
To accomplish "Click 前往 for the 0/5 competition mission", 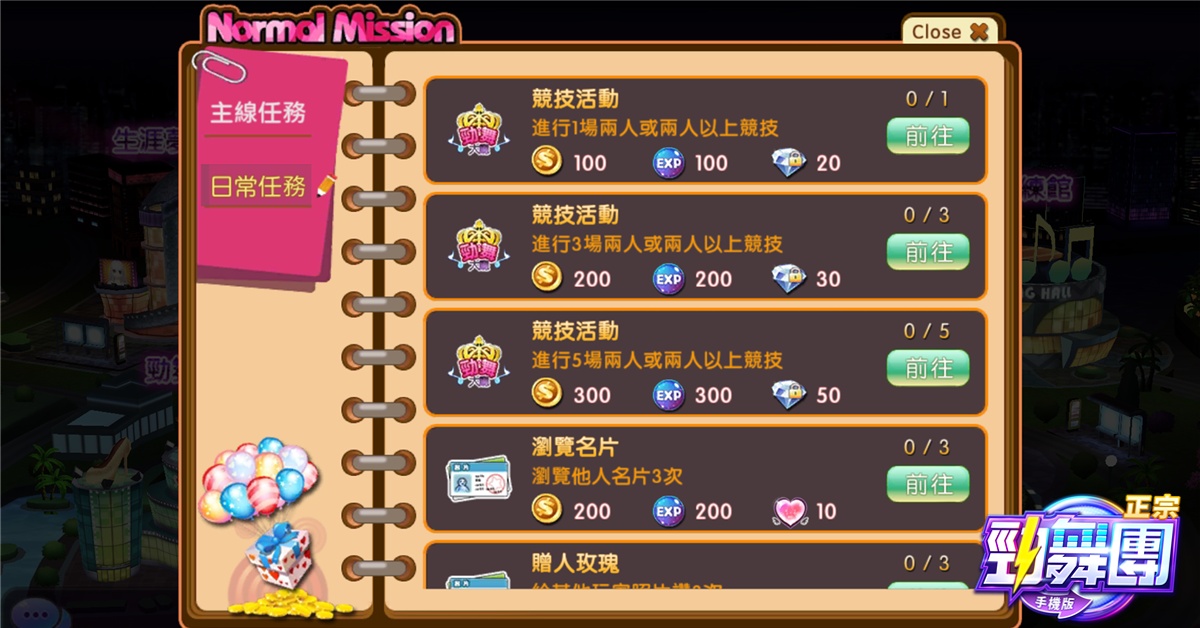I will point(928,368).
